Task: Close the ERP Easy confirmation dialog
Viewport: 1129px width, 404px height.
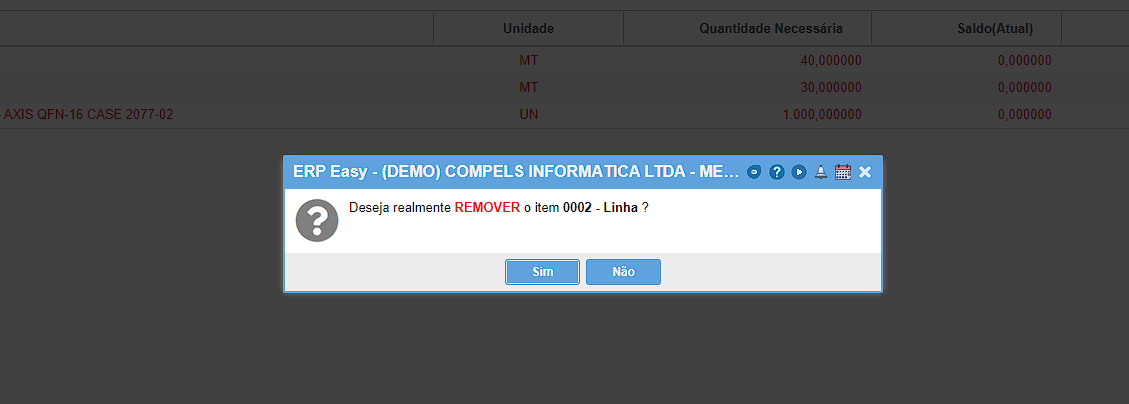Action: [865, 172]
